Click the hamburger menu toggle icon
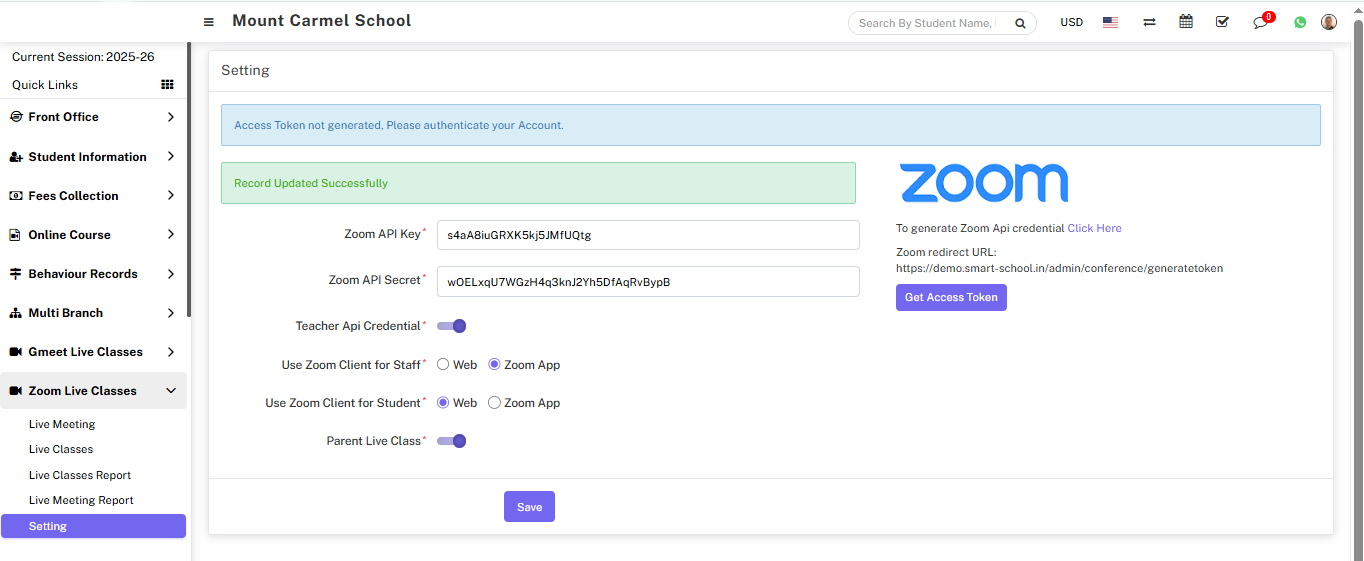 coord(209,22)
